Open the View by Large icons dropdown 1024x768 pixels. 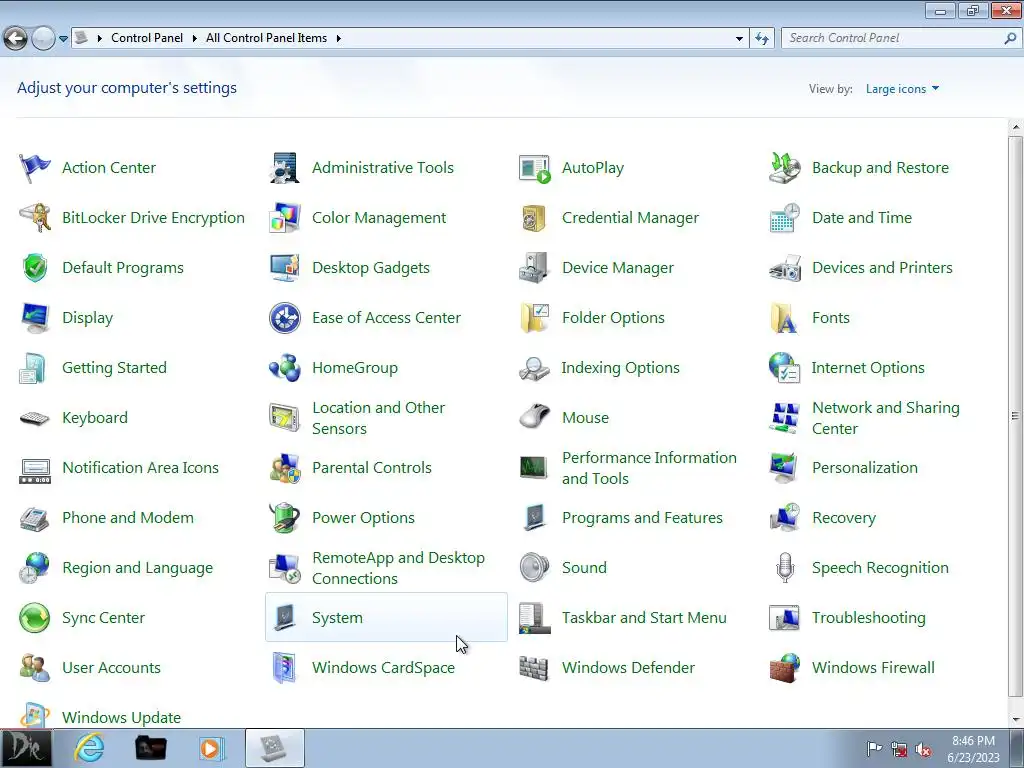[x=903, y=89]
